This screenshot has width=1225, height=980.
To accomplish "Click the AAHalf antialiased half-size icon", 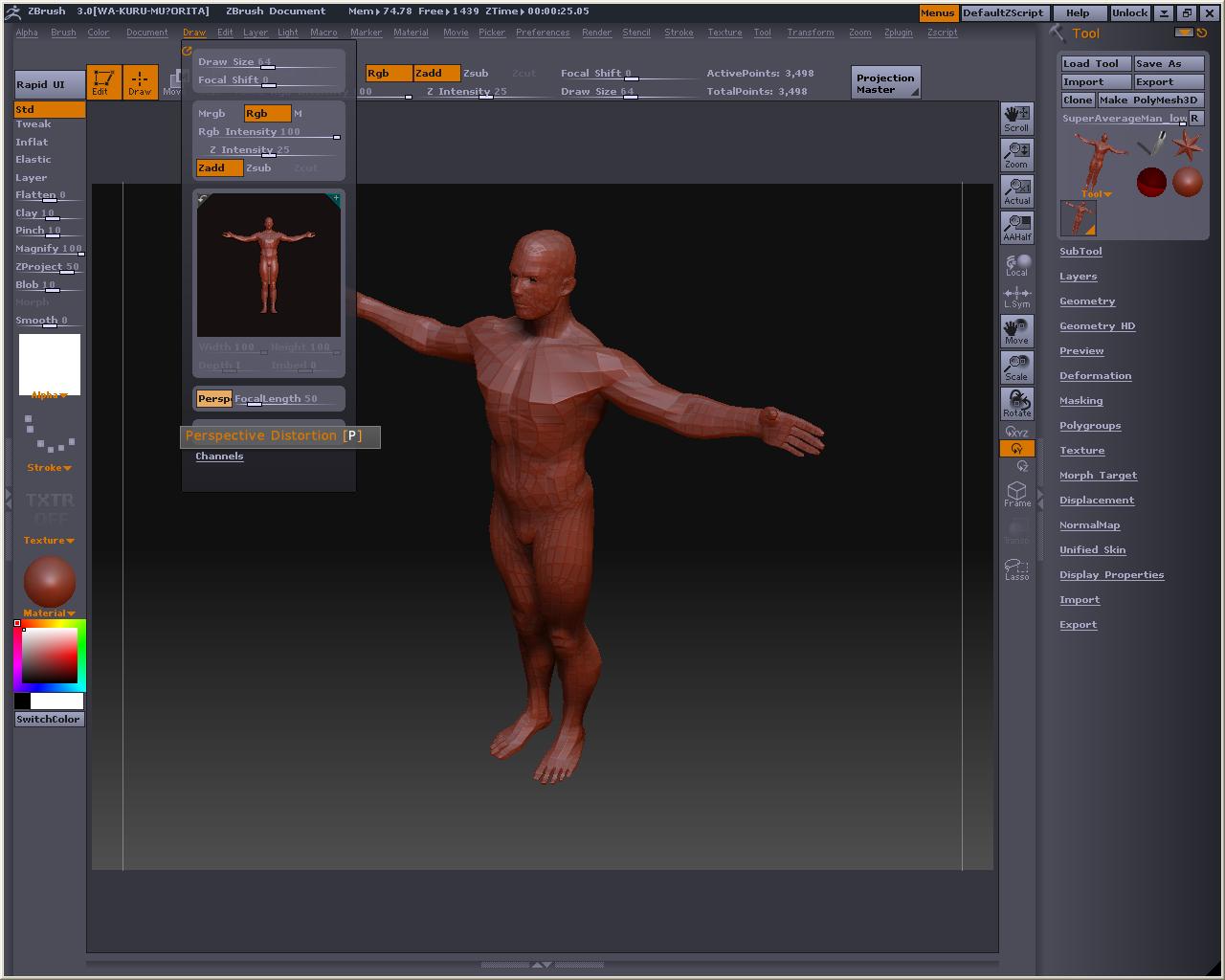I will pos(1016,228).
